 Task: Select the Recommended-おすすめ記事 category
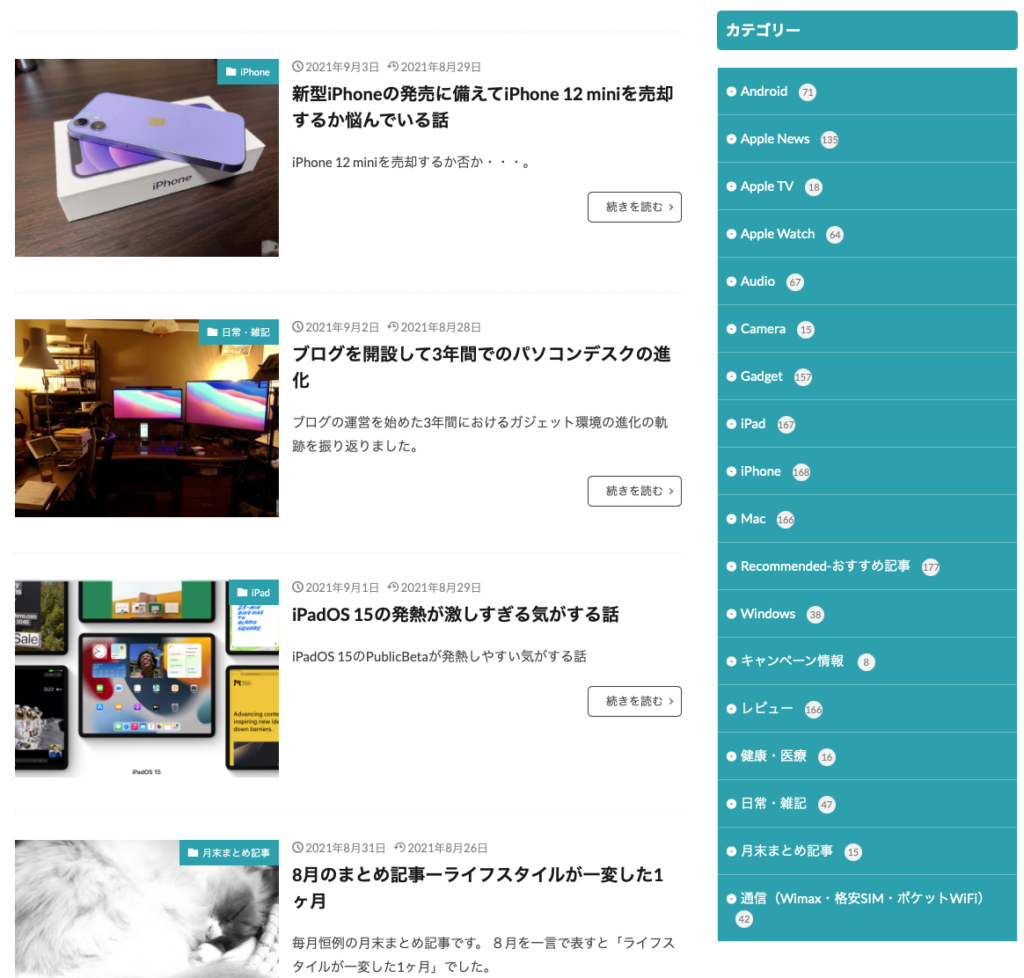pos(867,567)
